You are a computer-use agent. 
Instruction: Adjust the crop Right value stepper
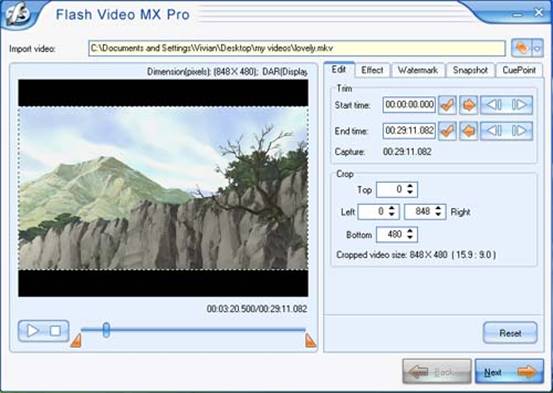click(x=438, y=212)
